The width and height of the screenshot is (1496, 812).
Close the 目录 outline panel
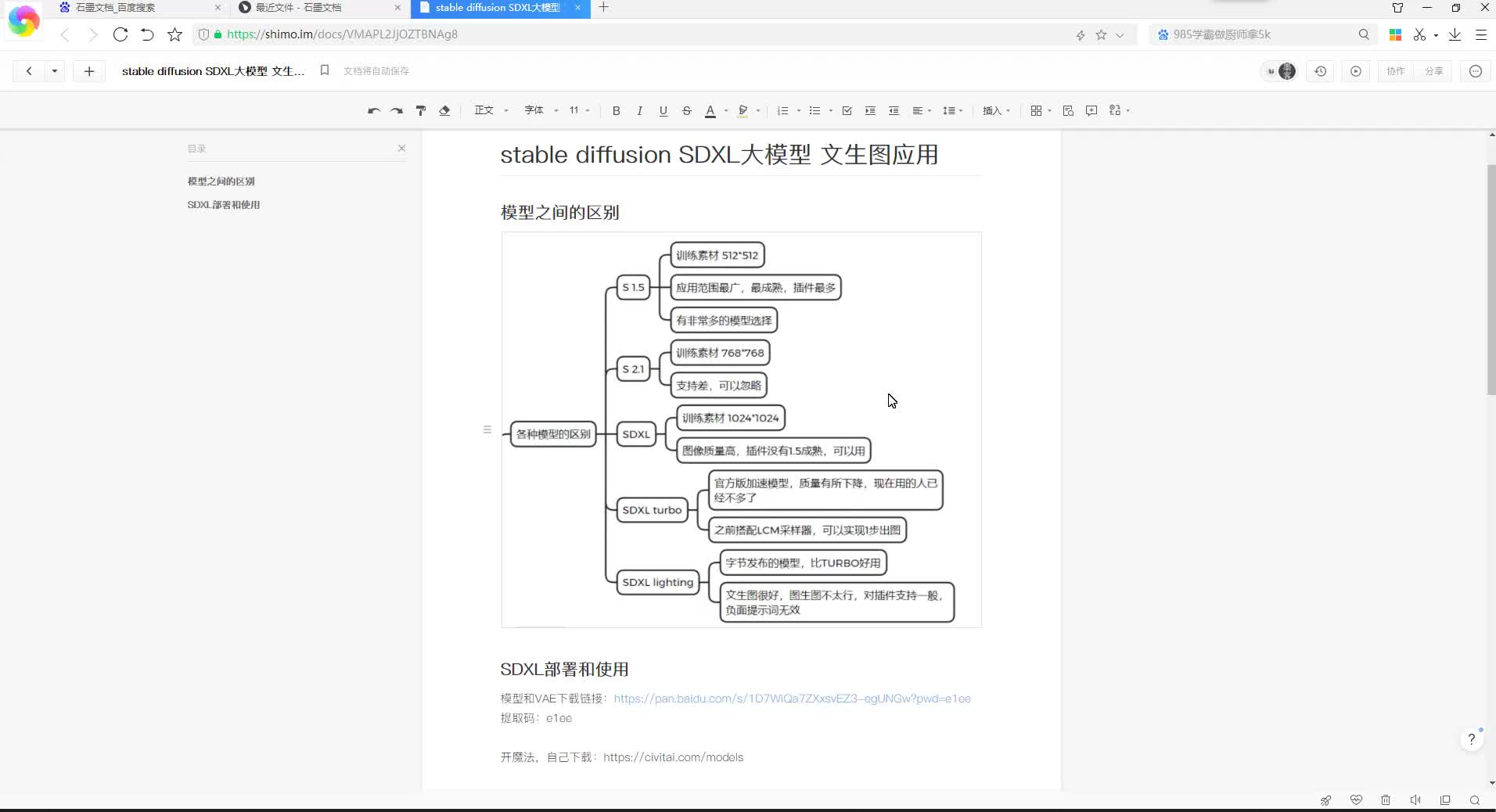(401, 148)
